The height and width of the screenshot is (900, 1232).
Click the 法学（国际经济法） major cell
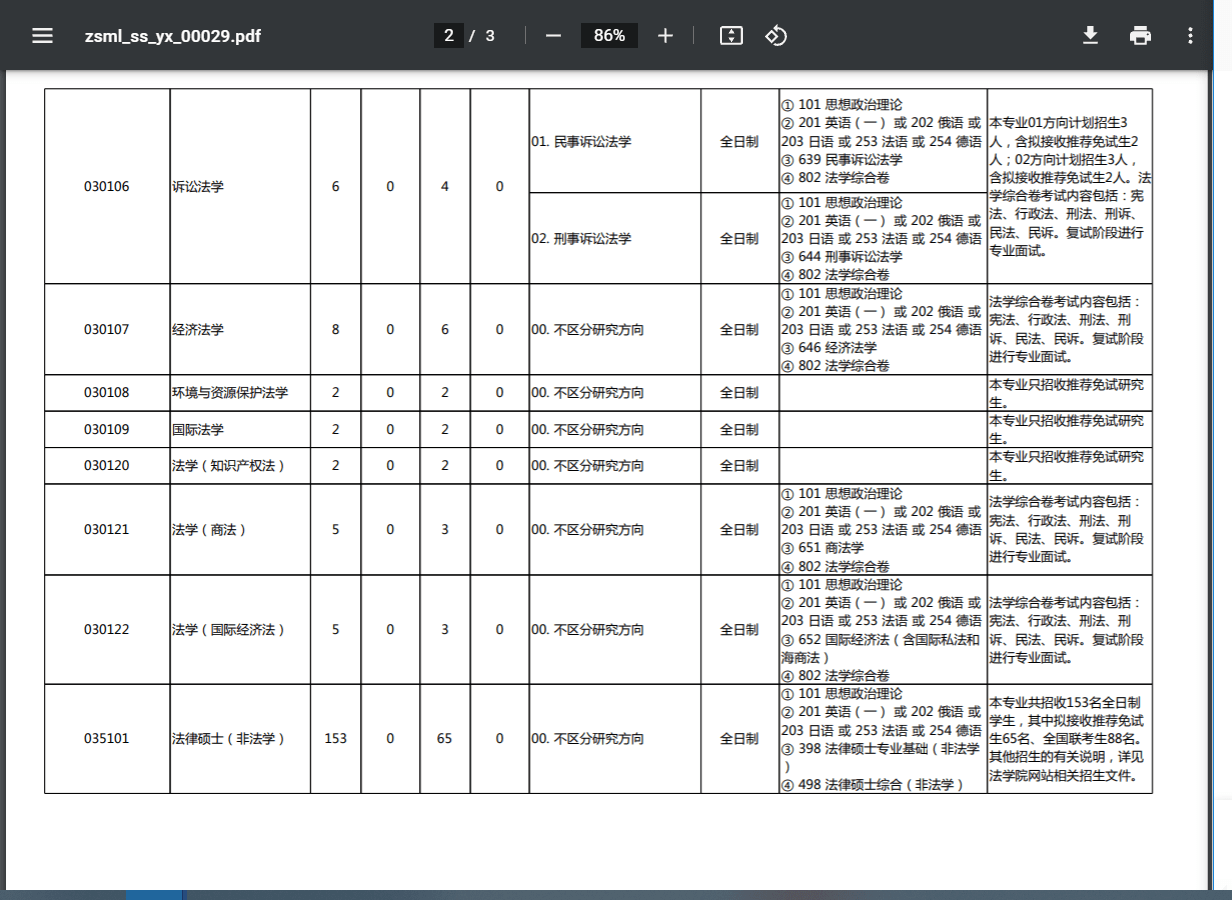pos(229,630)
